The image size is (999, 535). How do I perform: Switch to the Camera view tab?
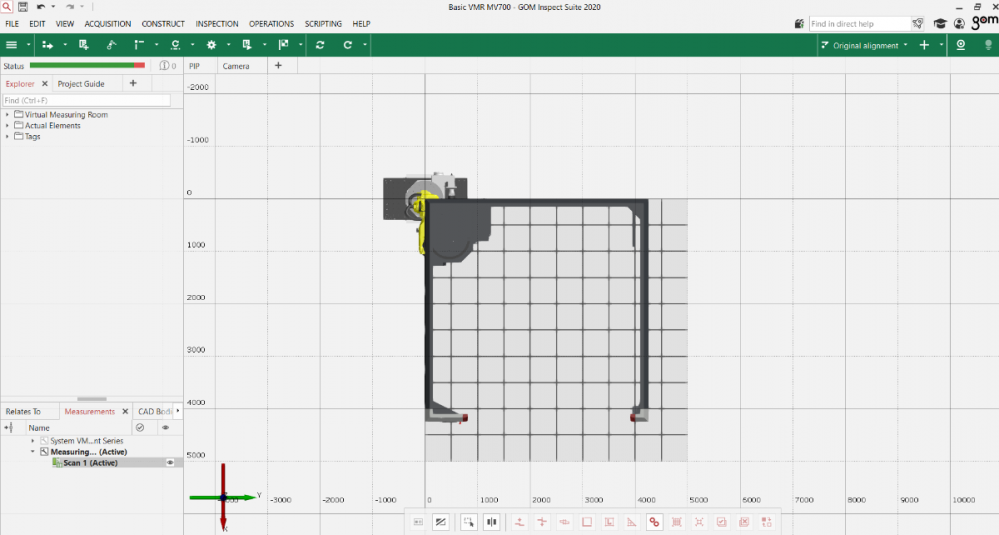click(x=236, y=66)
